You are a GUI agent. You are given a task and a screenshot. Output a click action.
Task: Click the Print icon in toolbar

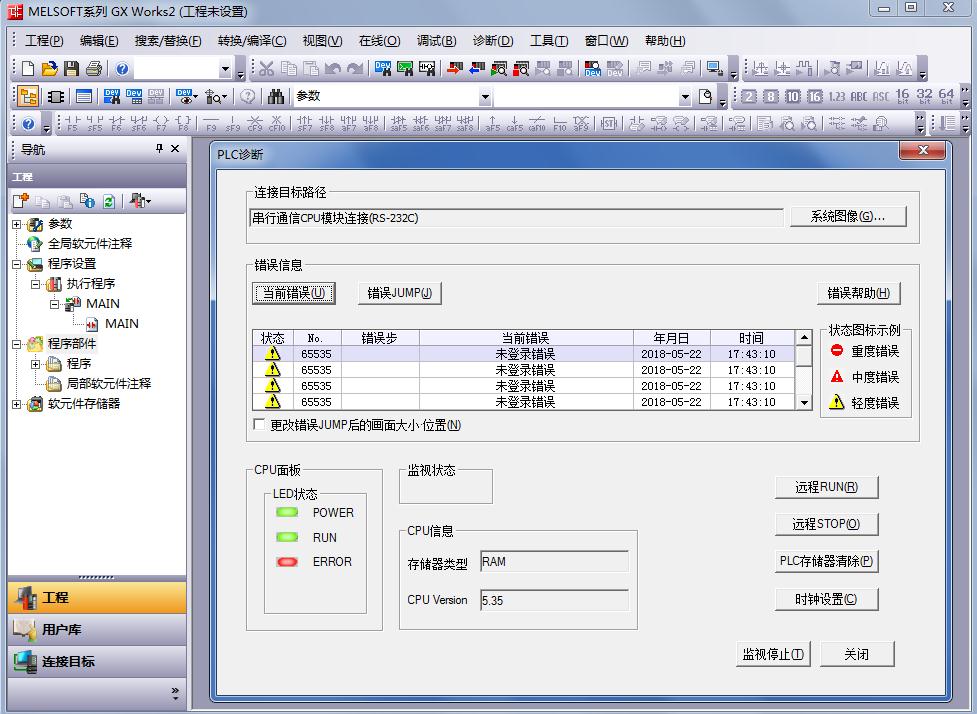pos(93,69)
